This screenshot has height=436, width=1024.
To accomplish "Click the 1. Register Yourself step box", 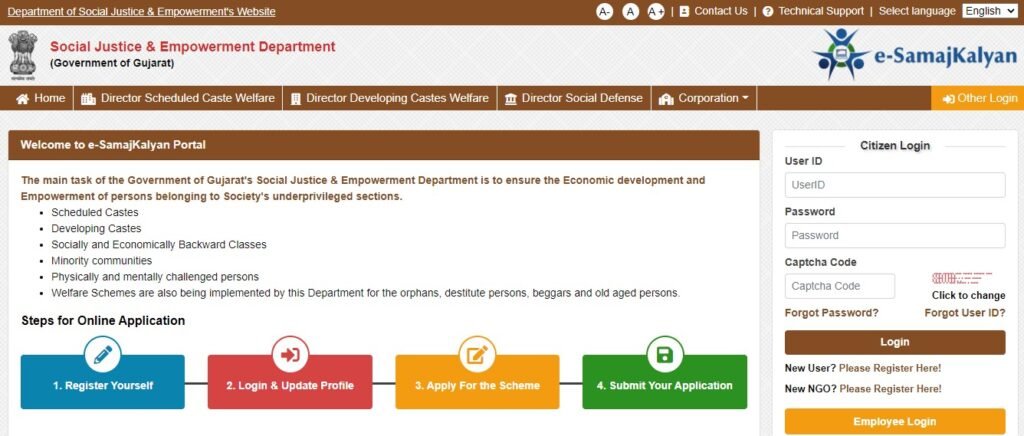I will pos(103,382).
